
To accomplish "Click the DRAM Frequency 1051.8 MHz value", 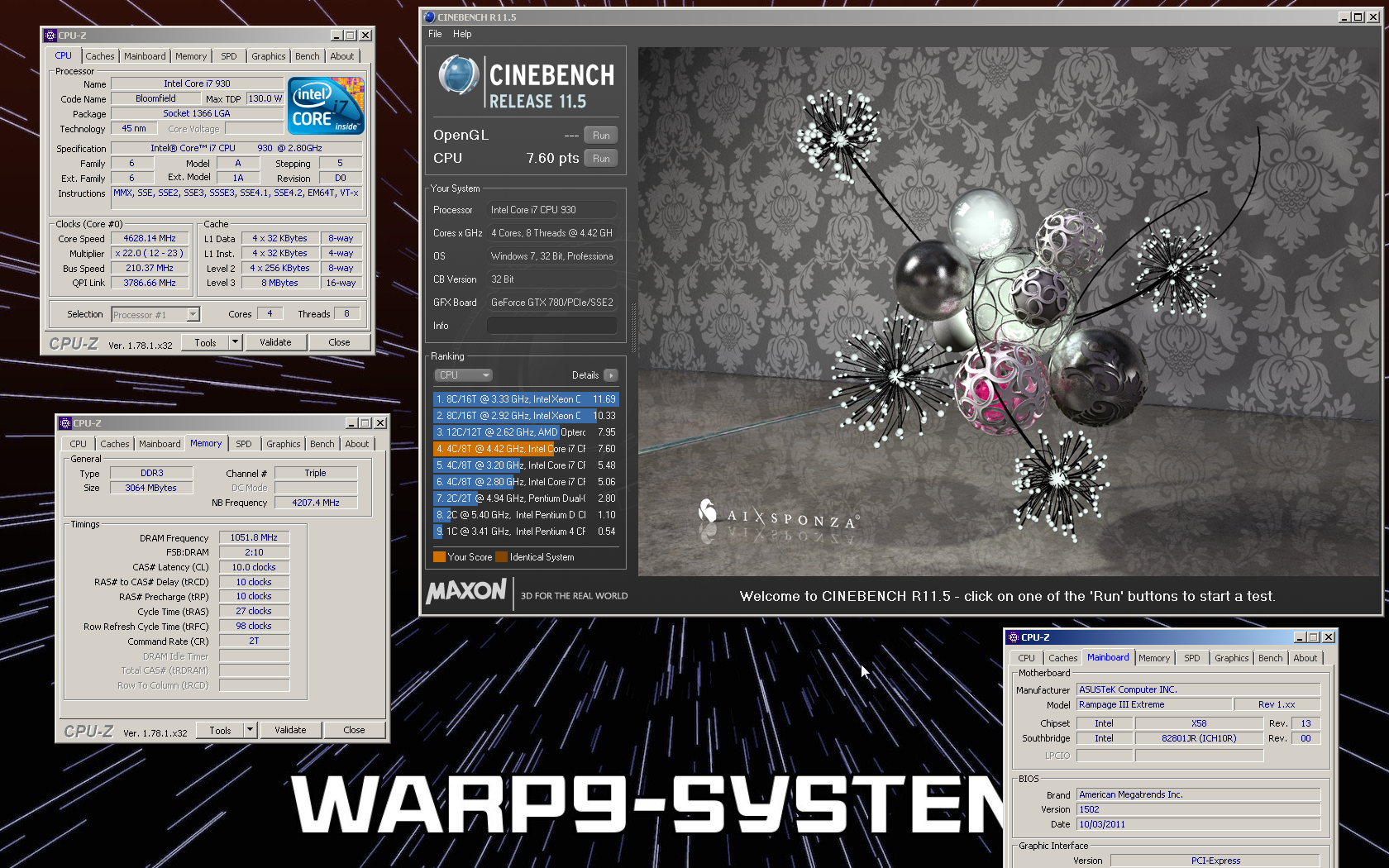I will pyautogui.click(x=254, y=537).
